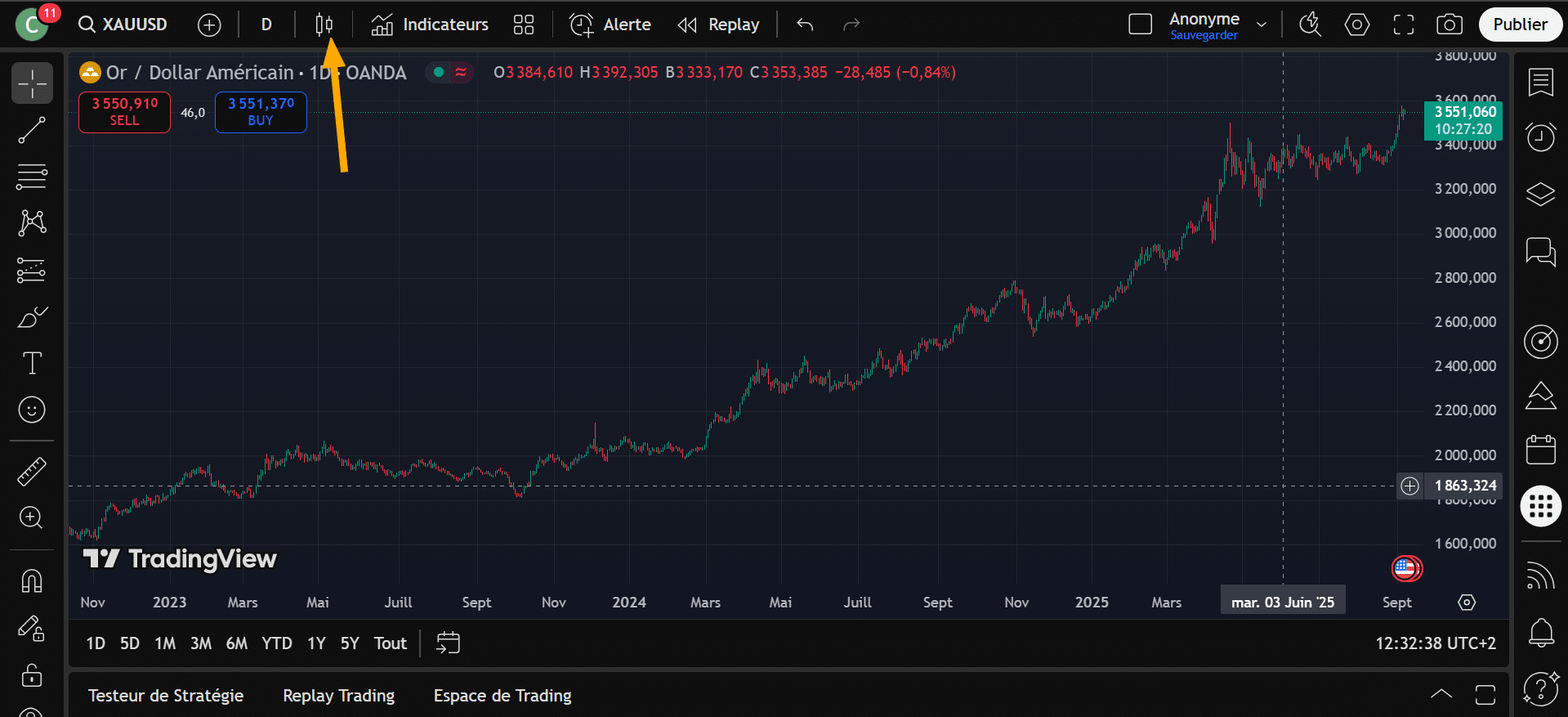This screenshot has height=717, width=1568.
Task: Select the trend line drawing tool
Action: 32,130
